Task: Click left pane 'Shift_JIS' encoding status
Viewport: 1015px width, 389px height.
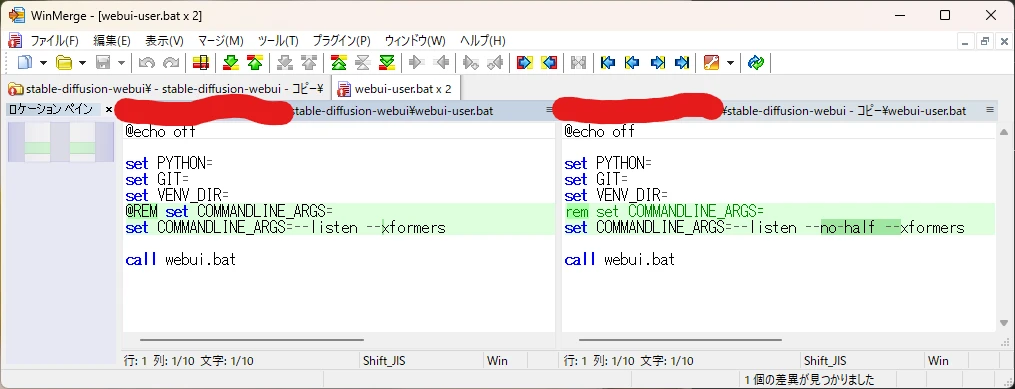Action: [384, 361]
